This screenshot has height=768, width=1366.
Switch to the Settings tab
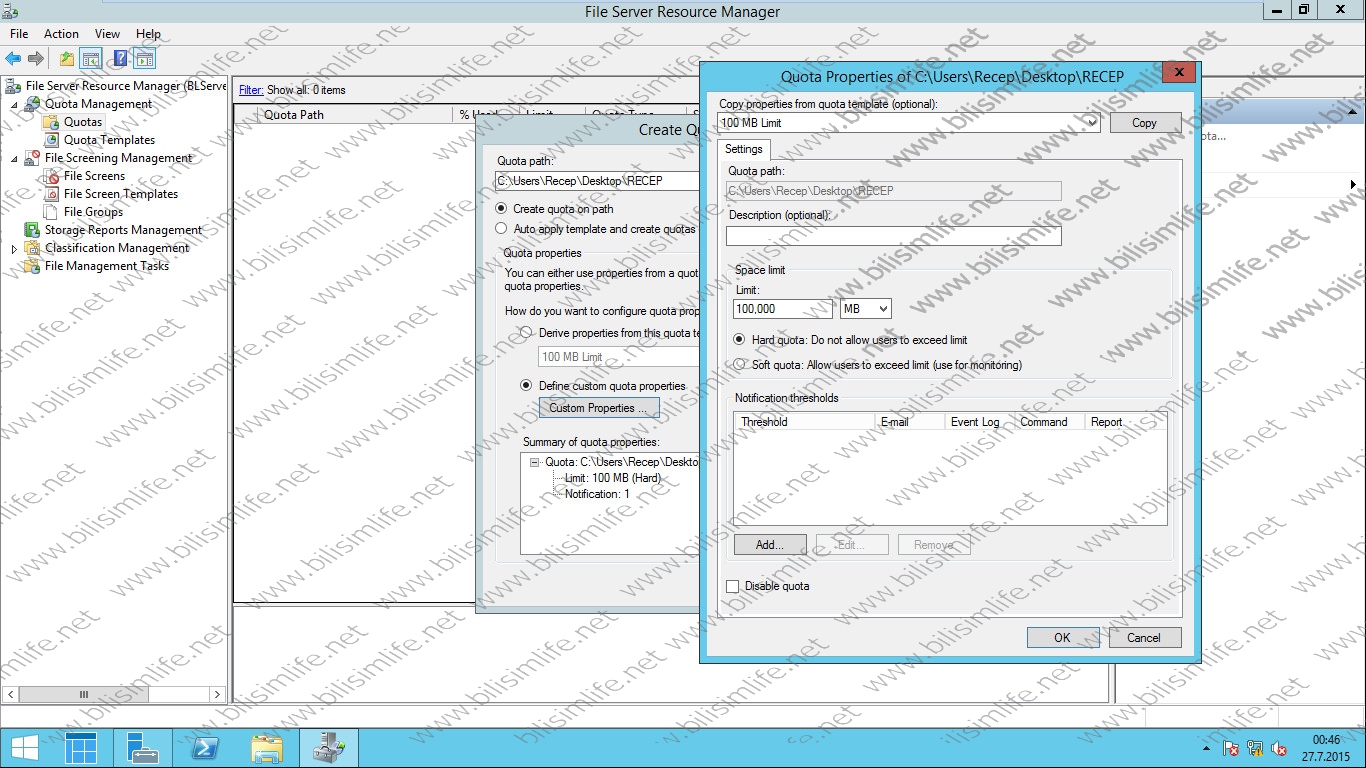click(744, 149)
